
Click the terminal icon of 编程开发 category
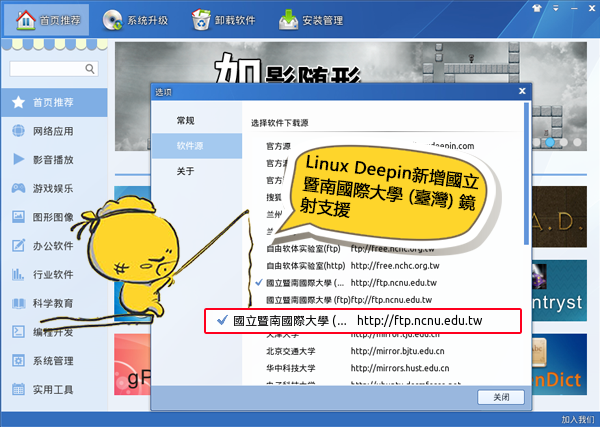[x=18, y=331]
